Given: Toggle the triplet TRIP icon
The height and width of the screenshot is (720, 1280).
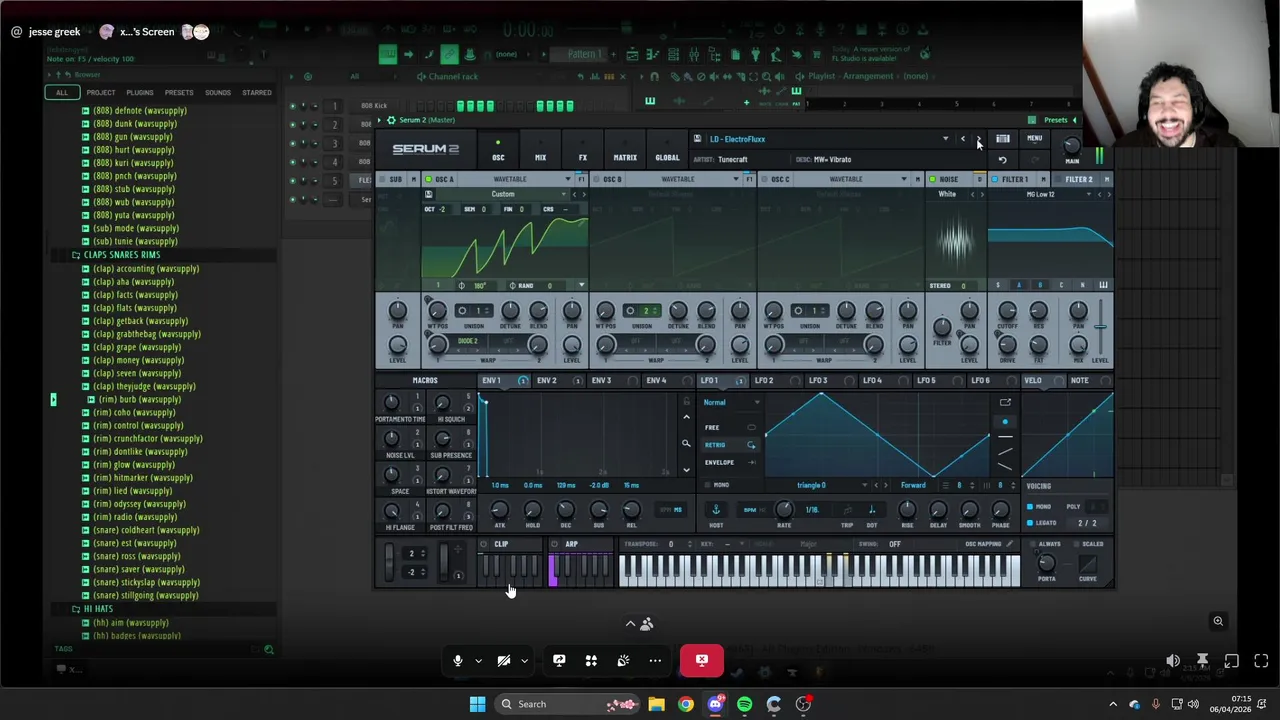Looking at the screenshot, I should 847,510.
